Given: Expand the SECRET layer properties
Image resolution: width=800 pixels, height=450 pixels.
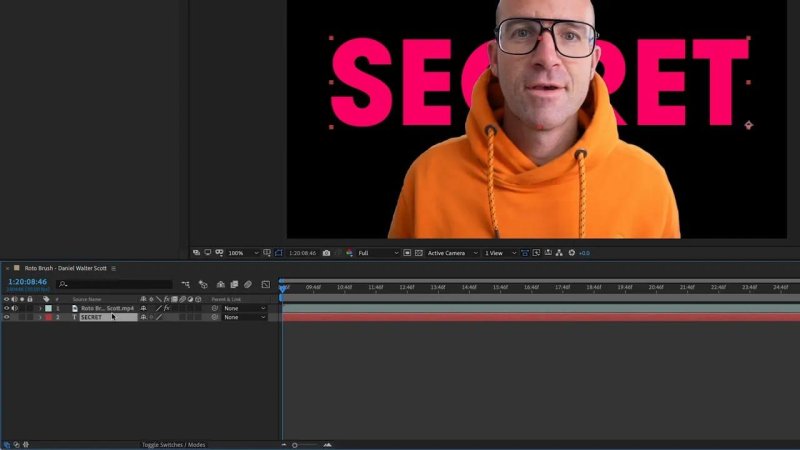Looking at the screenshot, I should (x=40, y=317).
